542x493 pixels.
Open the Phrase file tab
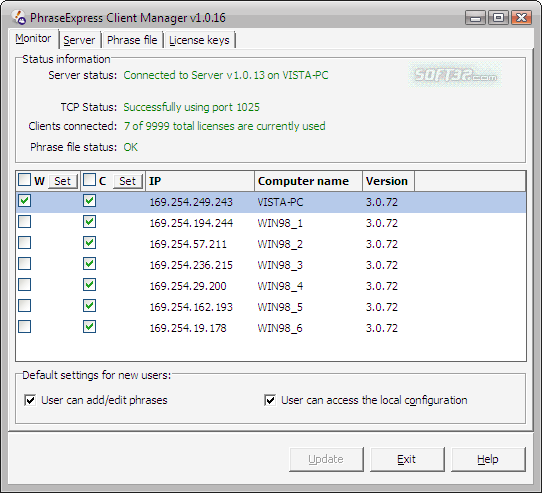(x=132, y=40)
